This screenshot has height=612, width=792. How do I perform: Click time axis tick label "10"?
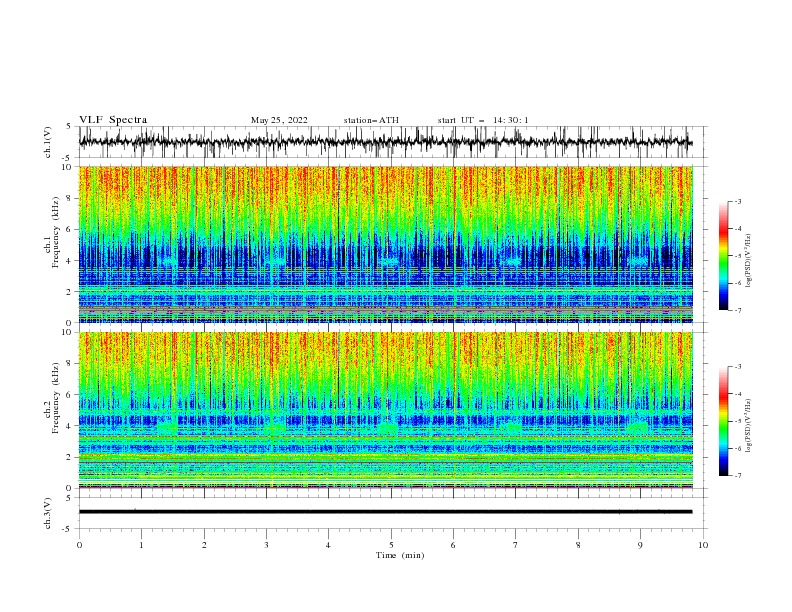click(x=703, y=545)
